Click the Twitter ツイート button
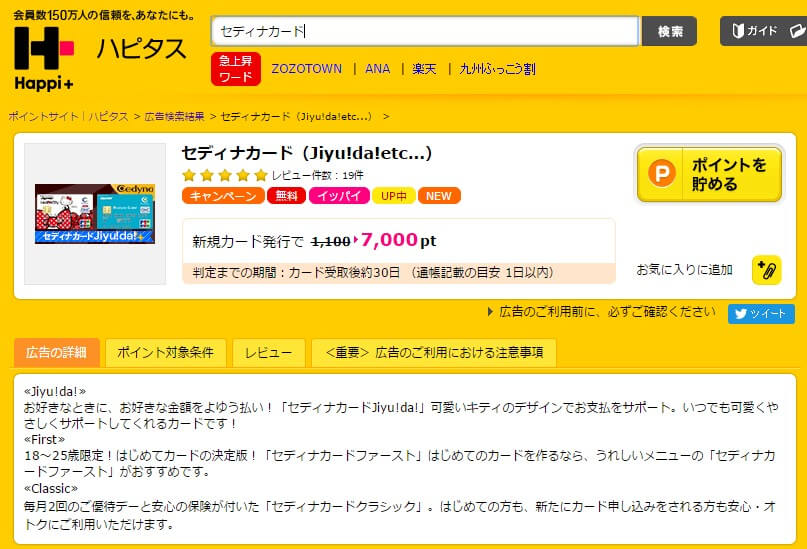 [761, 313]
